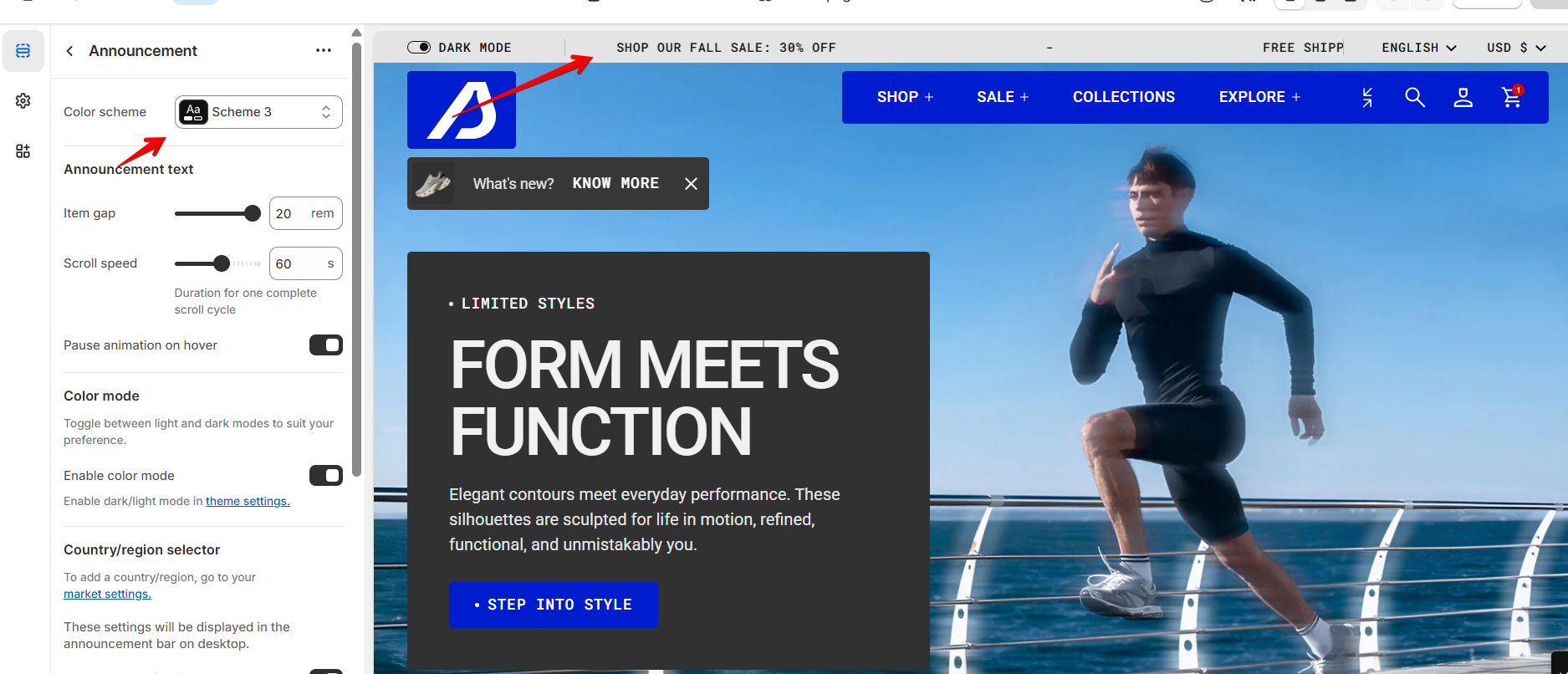Image resolution: width=1568 pixels, height=674 pixels.
Task: Click the compare arrows icon in header
Action: 1367,97
